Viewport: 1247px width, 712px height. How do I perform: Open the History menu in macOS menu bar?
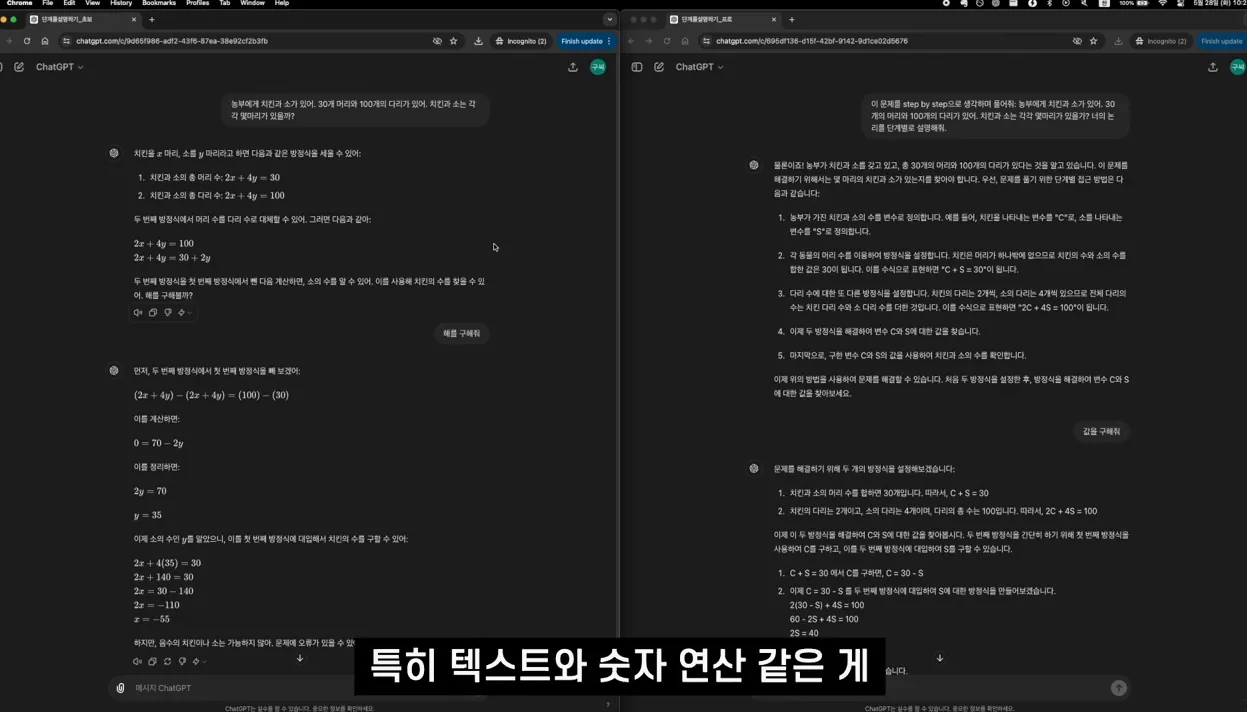click(121, 3)
